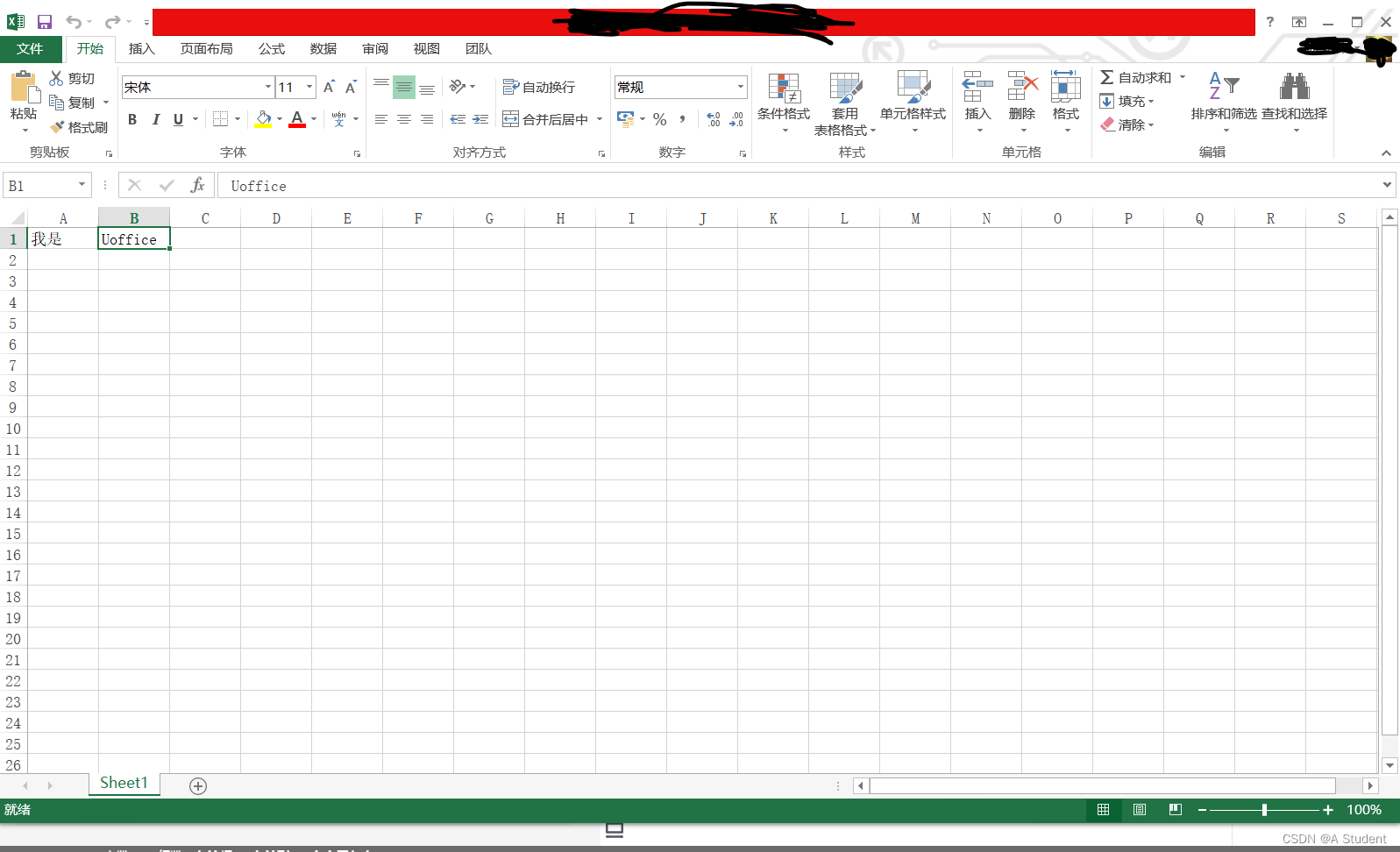Switch to the 视图 View tab
Screen dimensions: 1400x852
point(427,49)
